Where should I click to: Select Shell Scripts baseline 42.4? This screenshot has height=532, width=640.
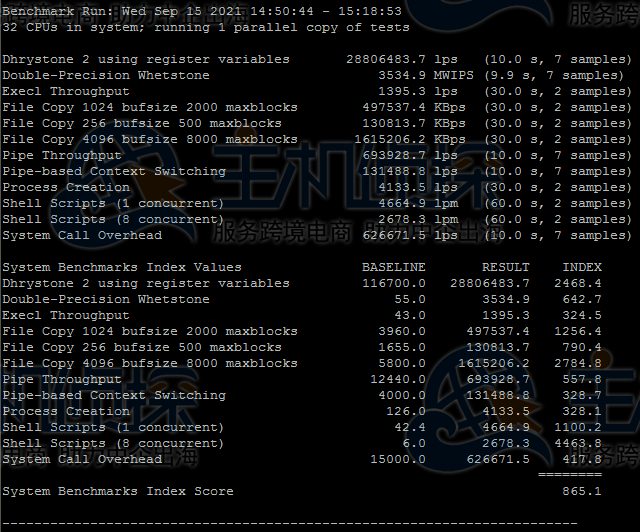point(410,427)
